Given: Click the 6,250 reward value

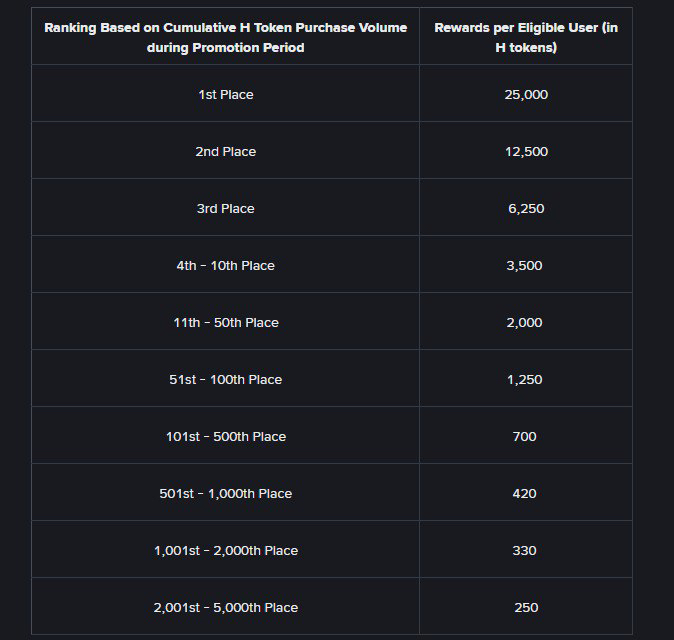Looking at the screenshot, I should point(526,209).
